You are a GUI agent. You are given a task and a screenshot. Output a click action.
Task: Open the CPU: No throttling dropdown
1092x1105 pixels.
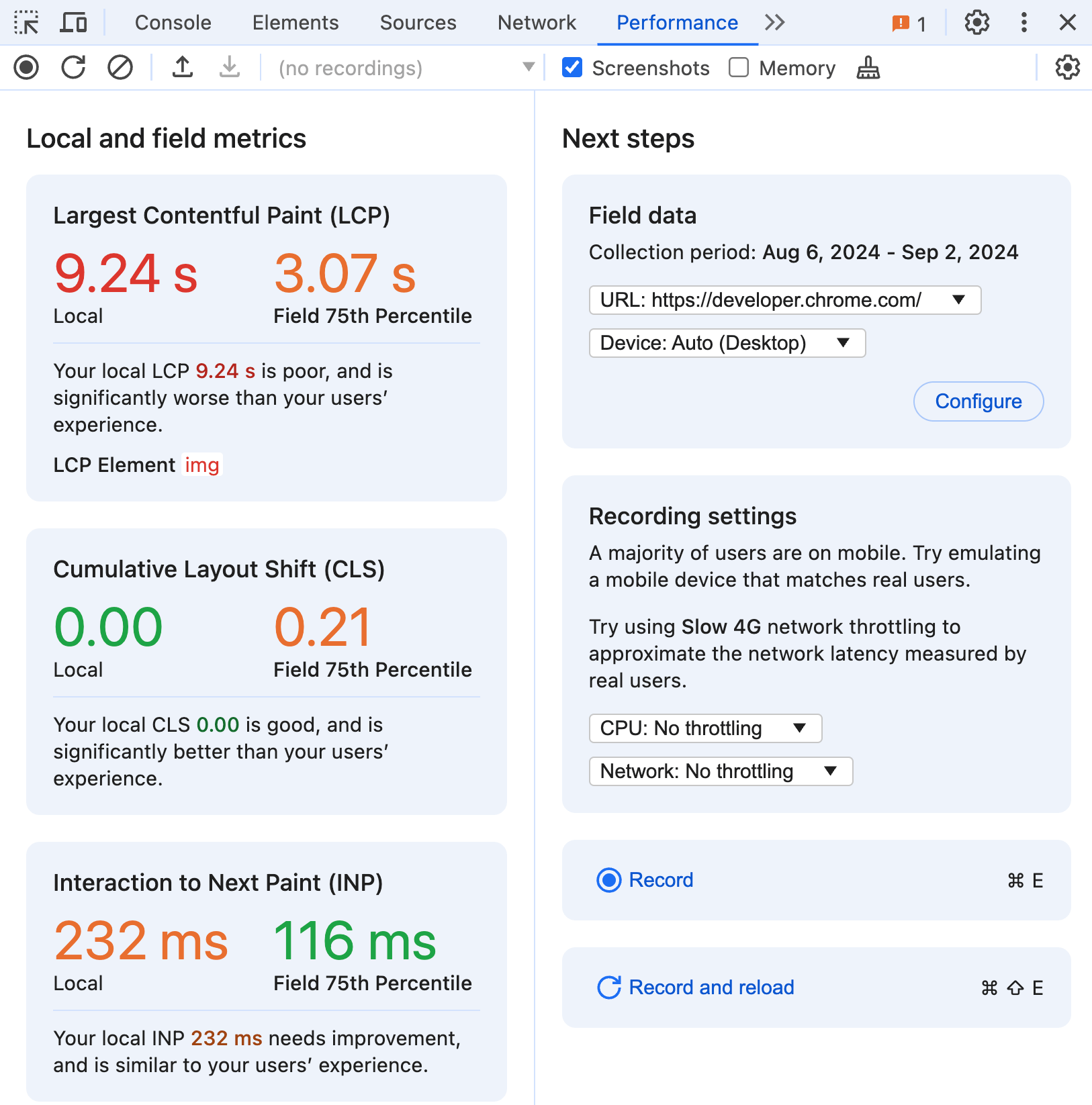[x=704, y=728]
